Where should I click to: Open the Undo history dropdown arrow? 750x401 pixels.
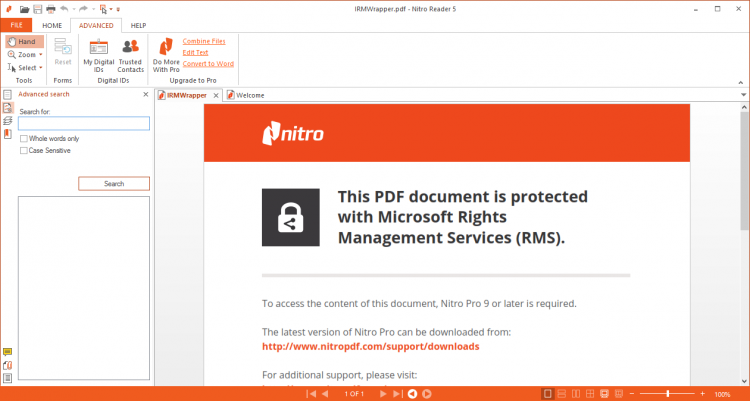[74, 9]
